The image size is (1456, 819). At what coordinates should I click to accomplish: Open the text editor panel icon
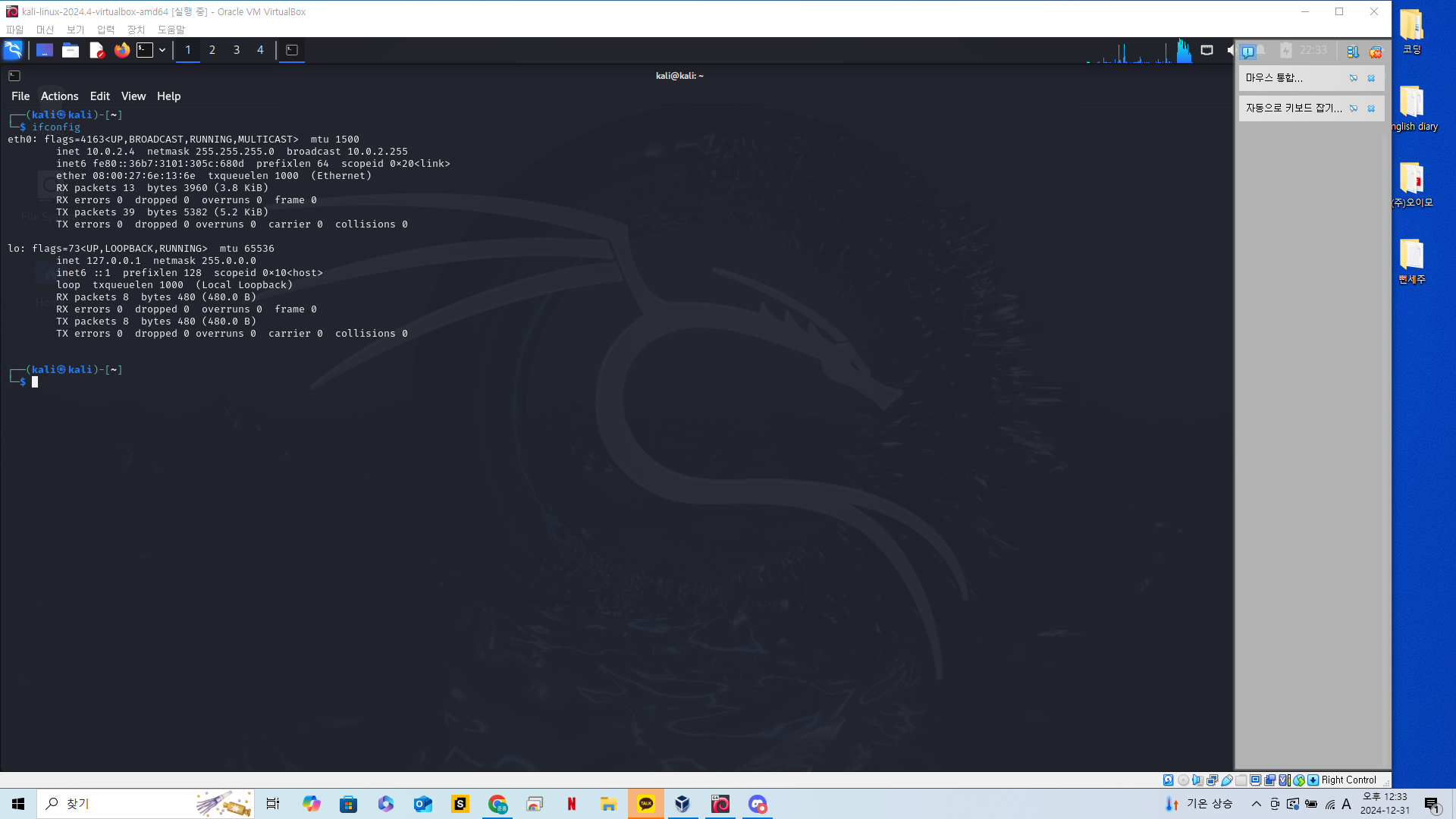point(96,50)
